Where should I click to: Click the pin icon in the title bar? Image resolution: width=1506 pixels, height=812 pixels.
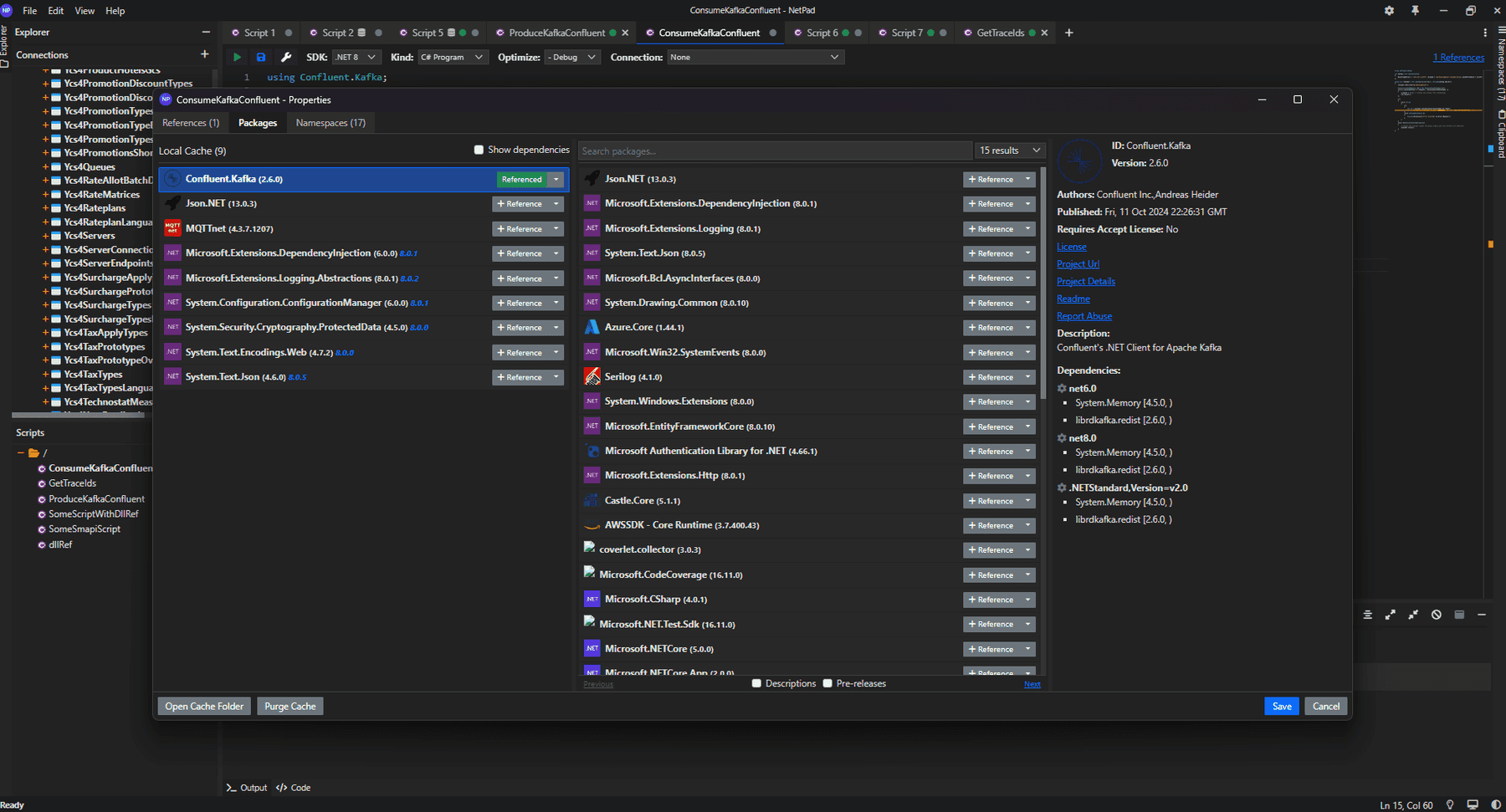[x=1414, y=10]
